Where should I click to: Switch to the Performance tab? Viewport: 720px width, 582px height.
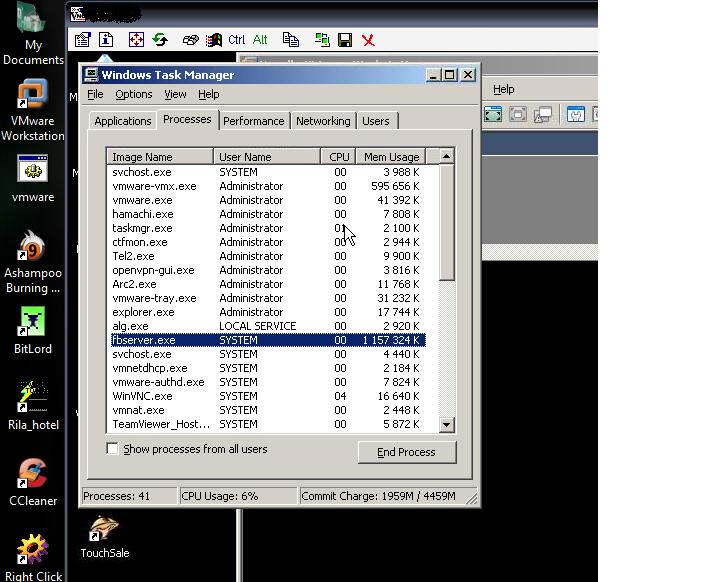click(x=253, y=121)
